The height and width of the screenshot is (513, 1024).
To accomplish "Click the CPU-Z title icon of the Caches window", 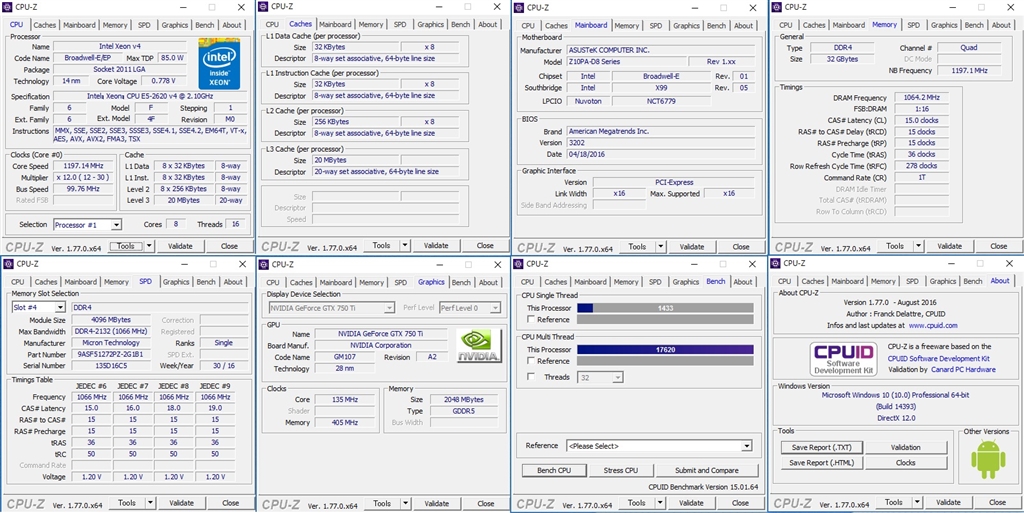I will pos(263,7).
